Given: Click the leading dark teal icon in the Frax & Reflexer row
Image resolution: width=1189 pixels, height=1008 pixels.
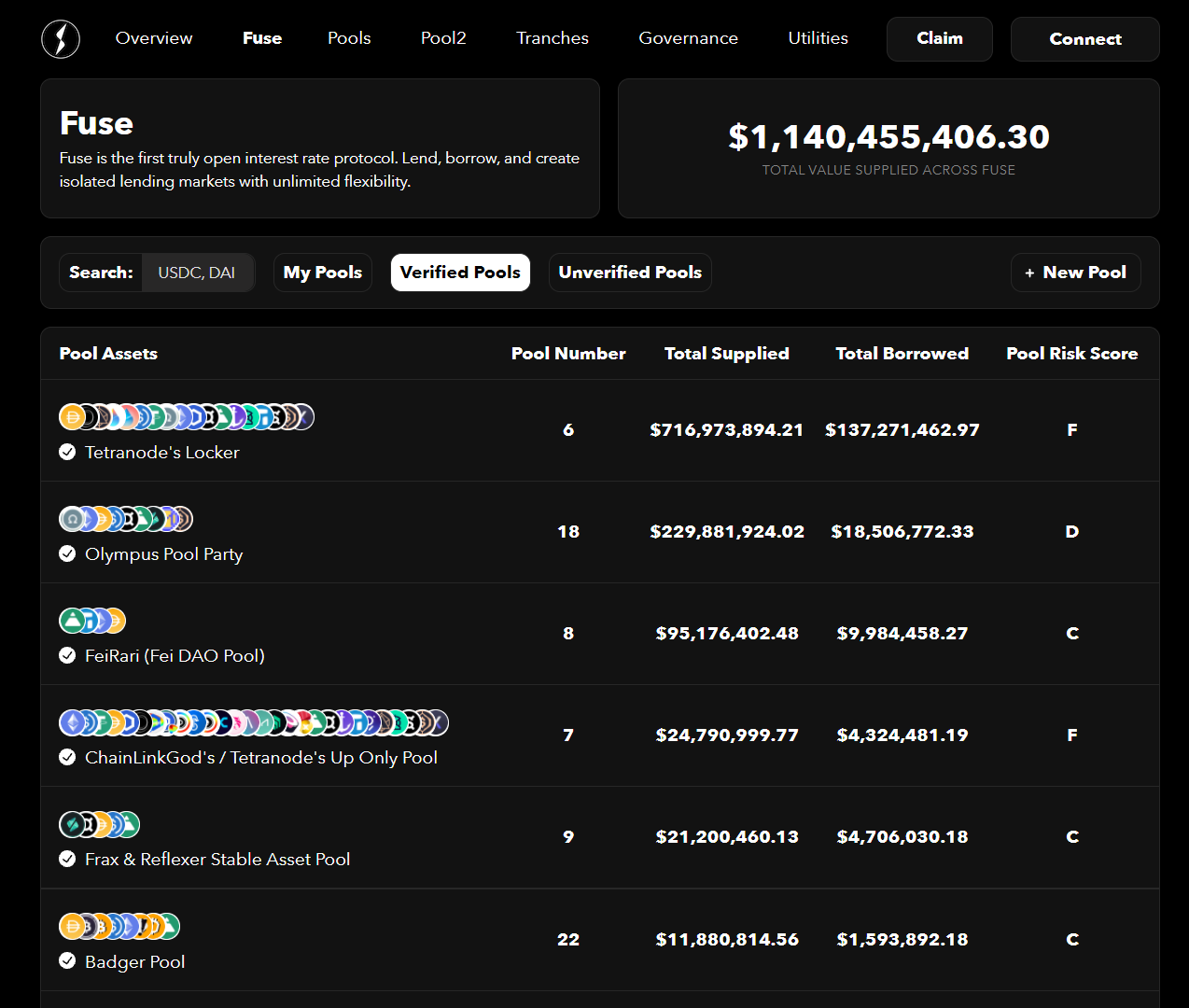Looking at the screenshot, I should [72, 824].
